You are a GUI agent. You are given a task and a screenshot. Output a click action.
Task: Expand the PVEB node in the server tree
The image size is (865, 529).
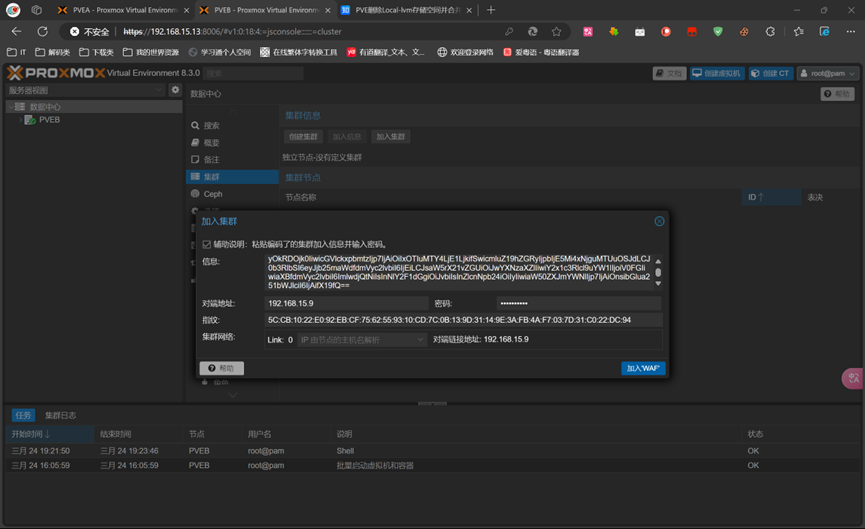(x=20, y=120)
